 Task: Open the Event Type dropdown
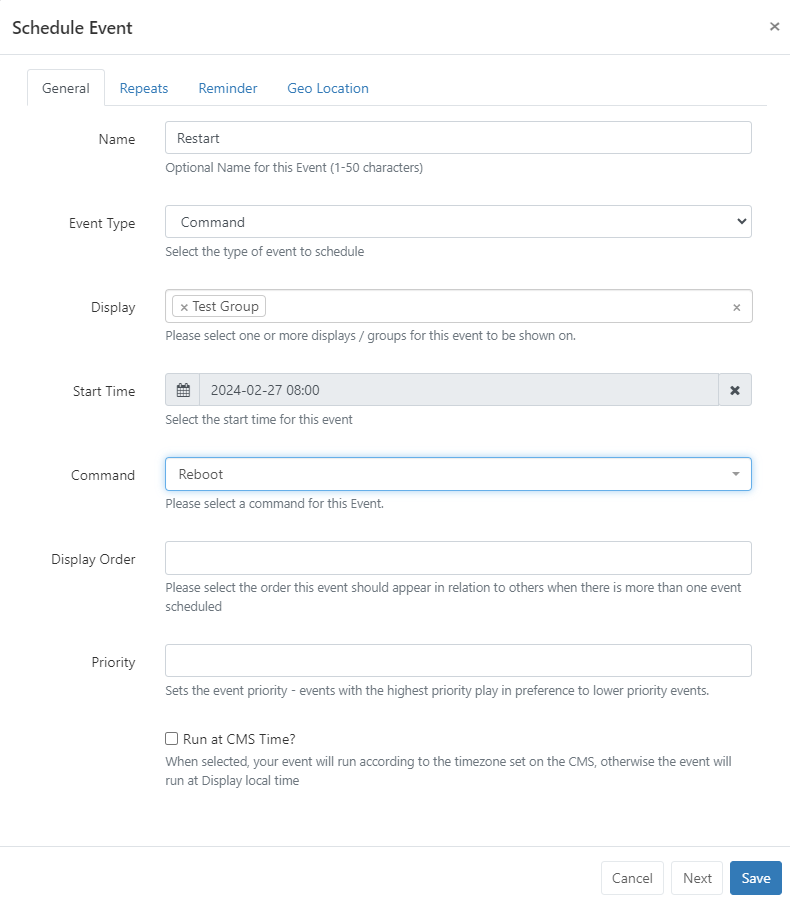(458, 222)
